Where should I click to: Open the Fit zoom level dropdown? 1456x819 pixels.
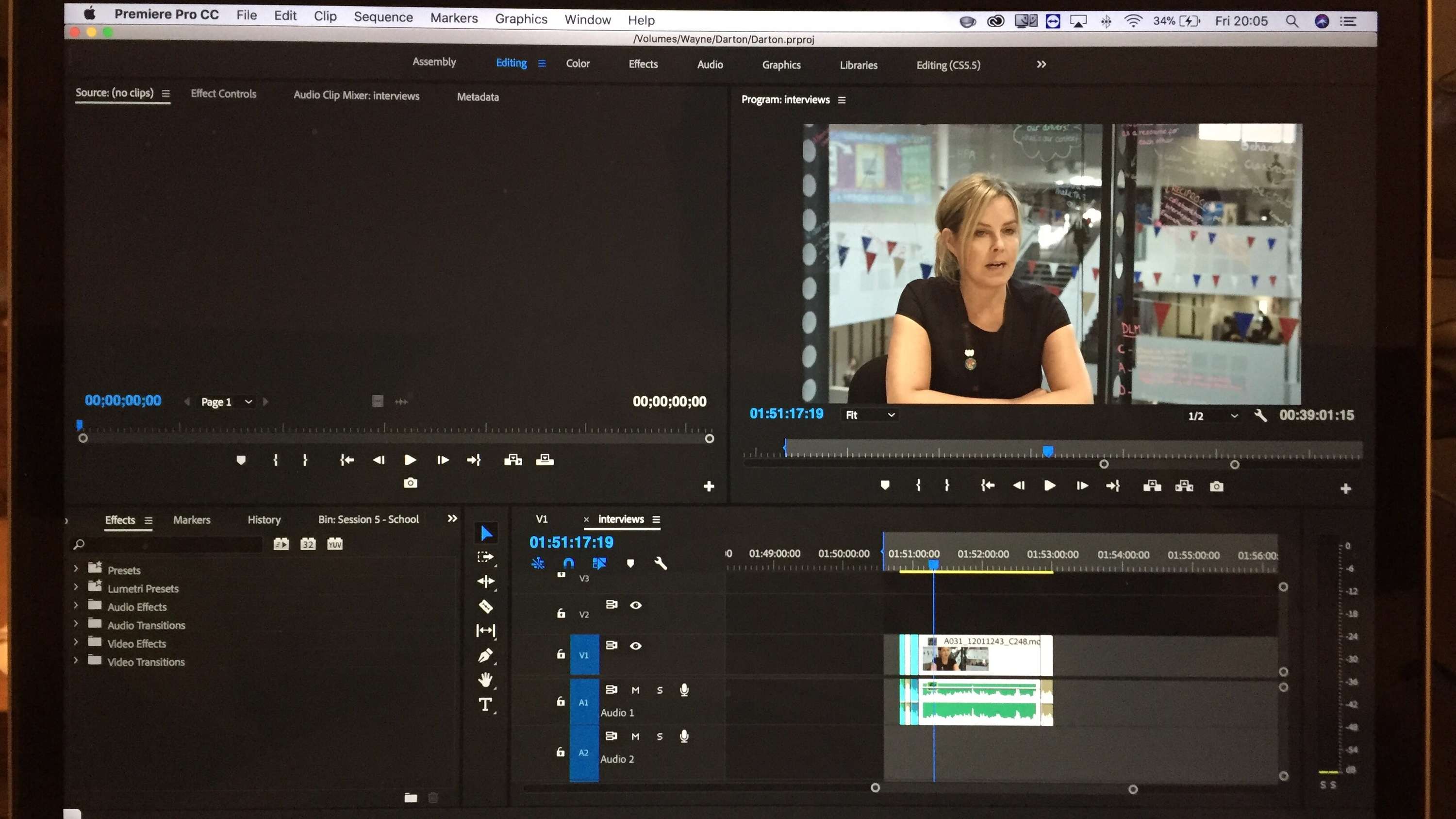pyautogui.click(x=869, y=415)
